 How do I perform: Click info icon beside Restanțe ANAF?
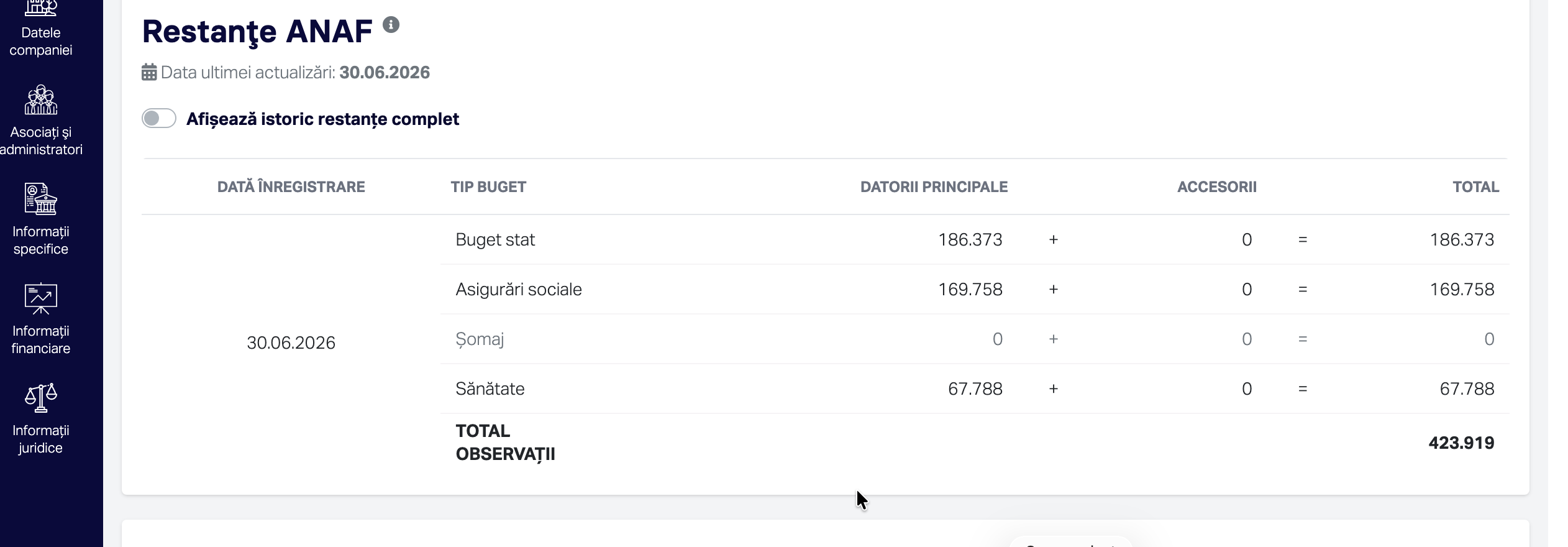click(x=391, y=25)
